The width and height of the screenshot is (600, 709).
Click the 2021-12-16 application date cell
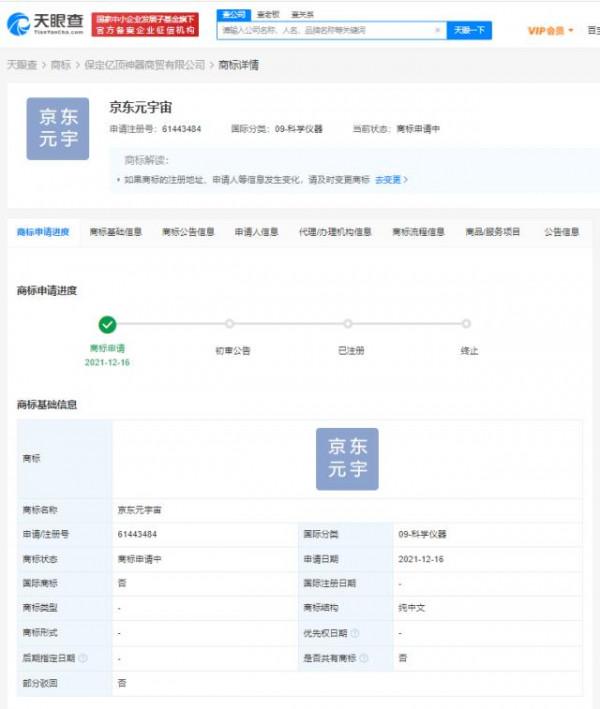click(421, 559)
